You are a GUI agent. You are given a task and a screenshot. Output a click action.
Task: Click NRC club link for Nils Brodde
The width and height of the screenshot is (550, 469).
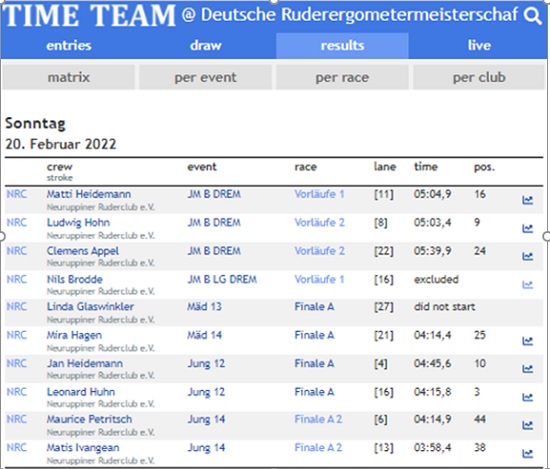16,279
